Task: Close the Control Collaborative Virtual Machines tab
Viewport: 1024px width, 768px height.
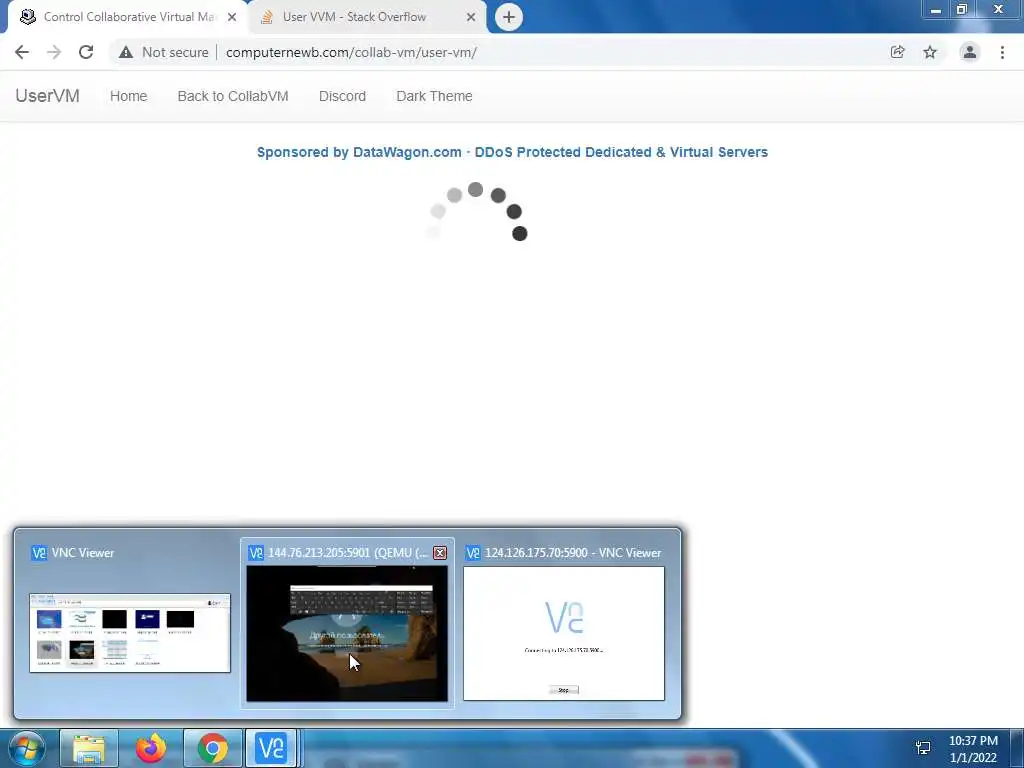Action: click(x=232, y=17)
